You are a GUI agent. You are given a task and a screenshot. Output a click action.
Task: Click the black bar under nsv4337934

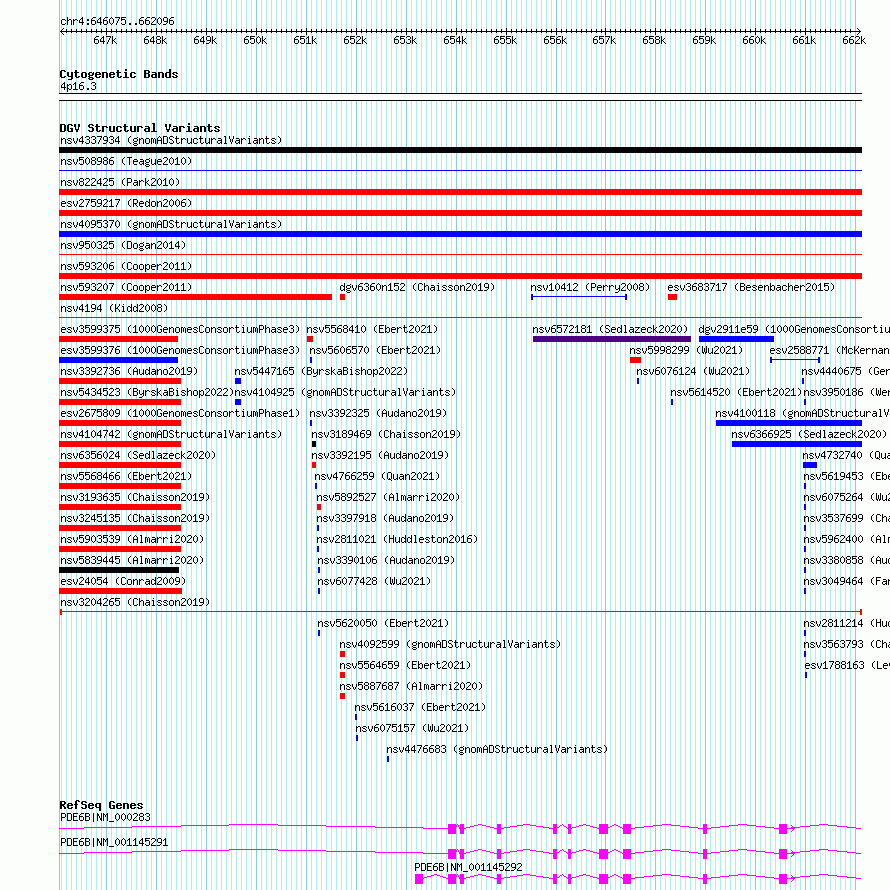pyautogui.click(x=460, y=150)
